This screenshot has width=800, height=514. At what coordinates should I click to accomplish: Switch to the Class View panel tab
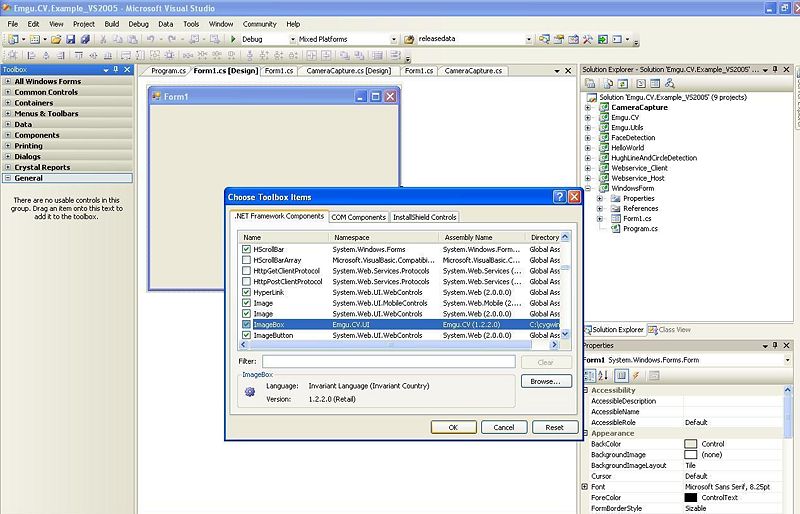(x=669, y=330)
